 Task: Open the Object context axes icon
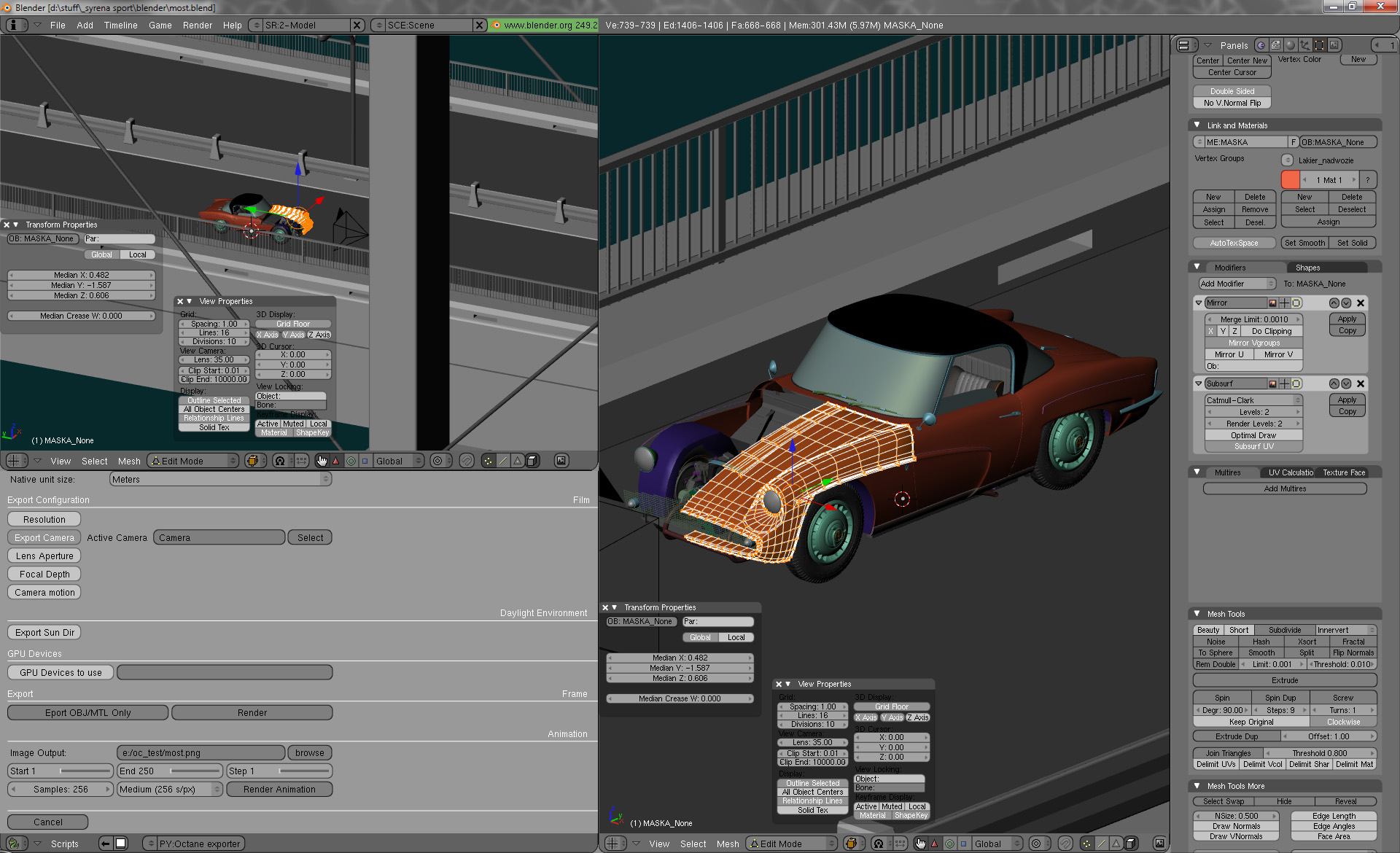1304,45
